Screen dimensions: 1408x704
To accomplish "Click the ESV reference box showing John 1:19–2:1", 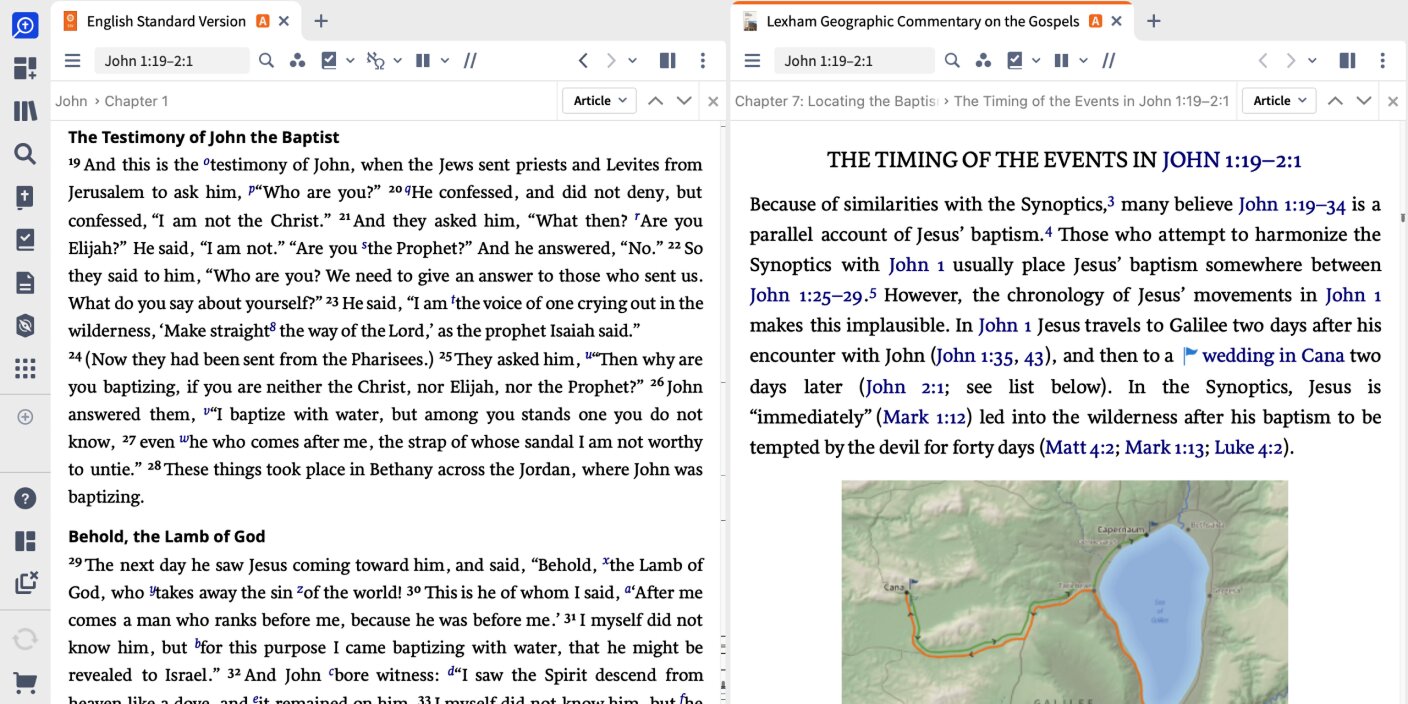I will (172, 61).
